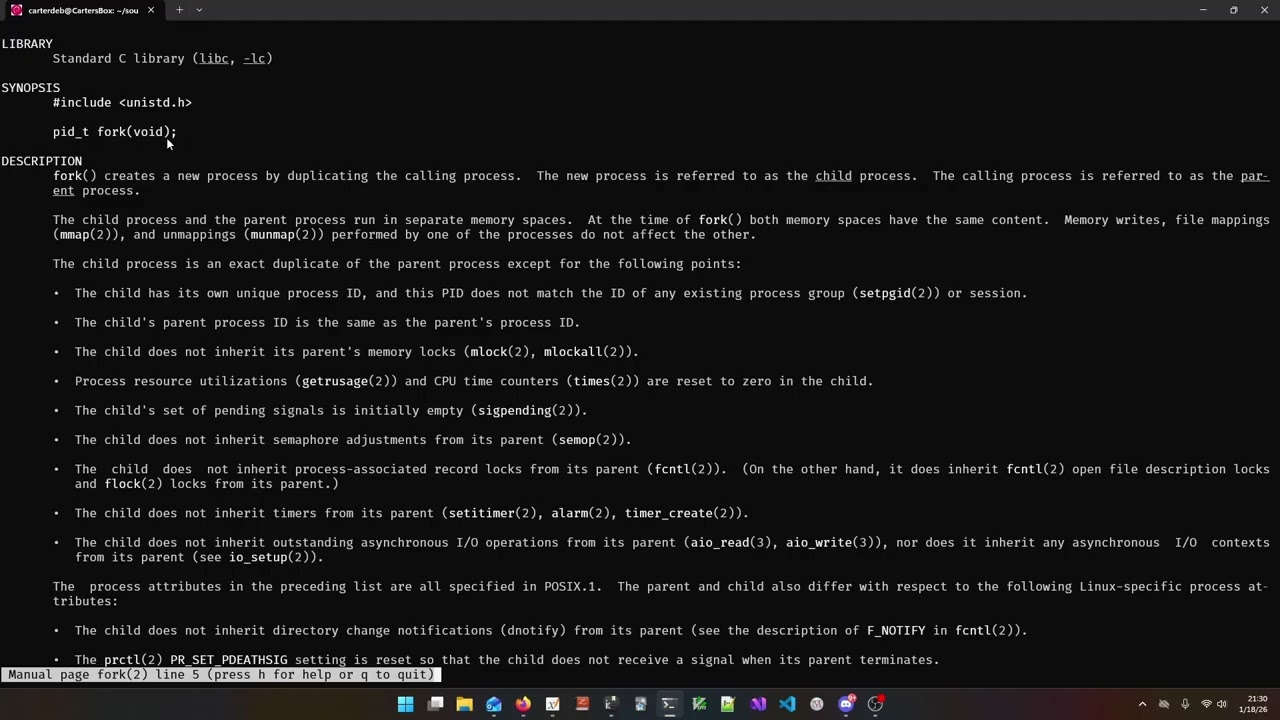Open Visual Studio Code from the taskbar
Viewport: 1280px width, 720px height.
tap(787, 704)
